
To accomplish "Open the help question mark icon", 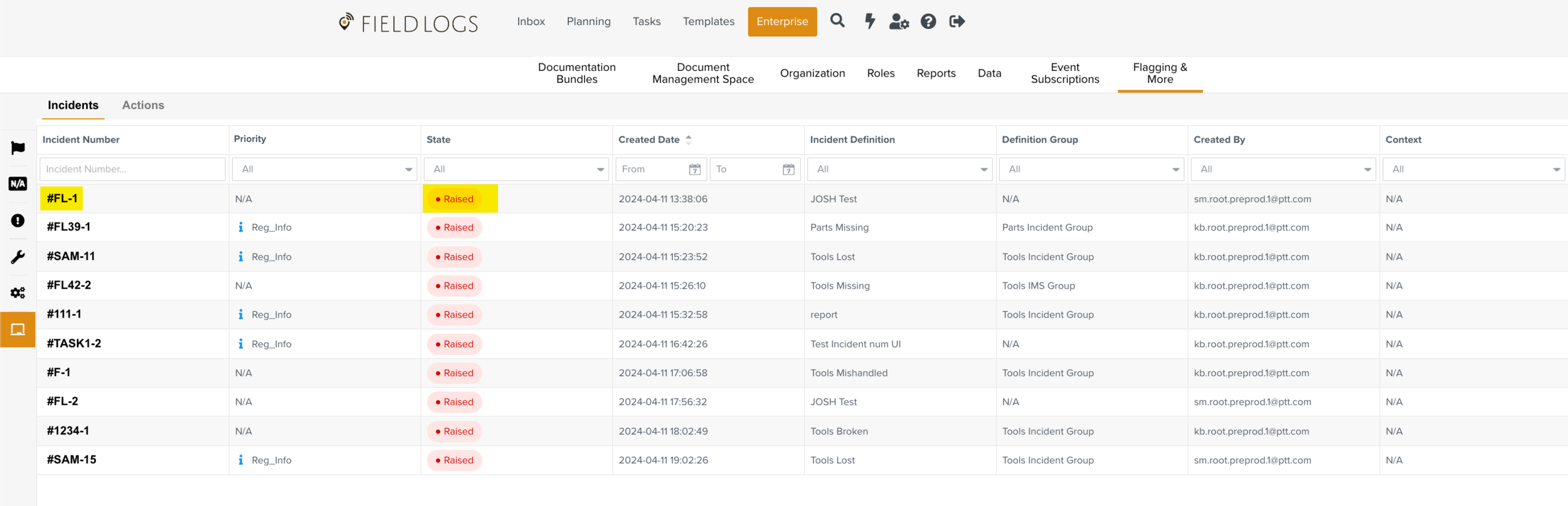I will click(x=928, y=21).
